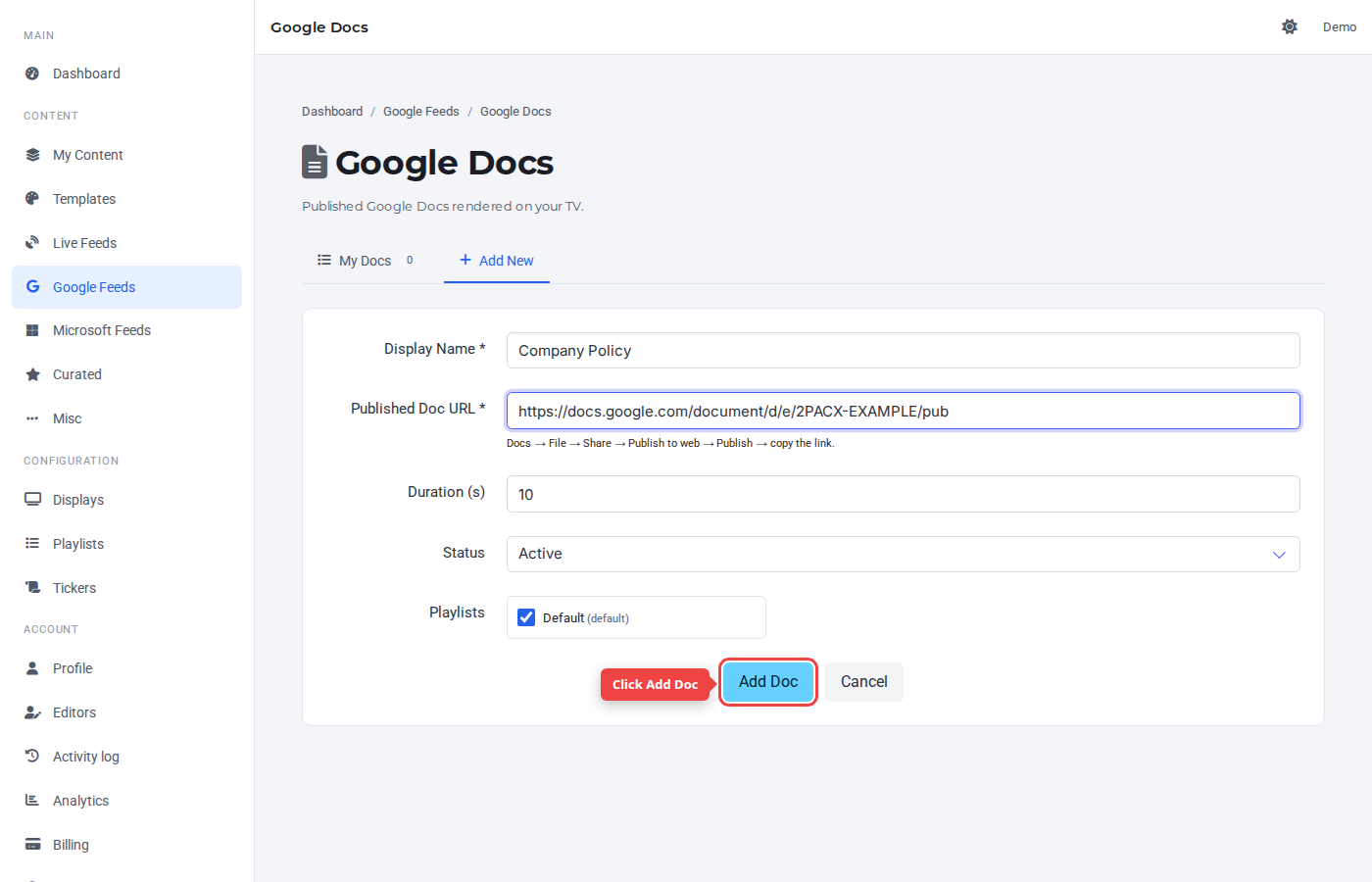
Task: Toggle theme with the sun icon
Action: point(1290,27)
